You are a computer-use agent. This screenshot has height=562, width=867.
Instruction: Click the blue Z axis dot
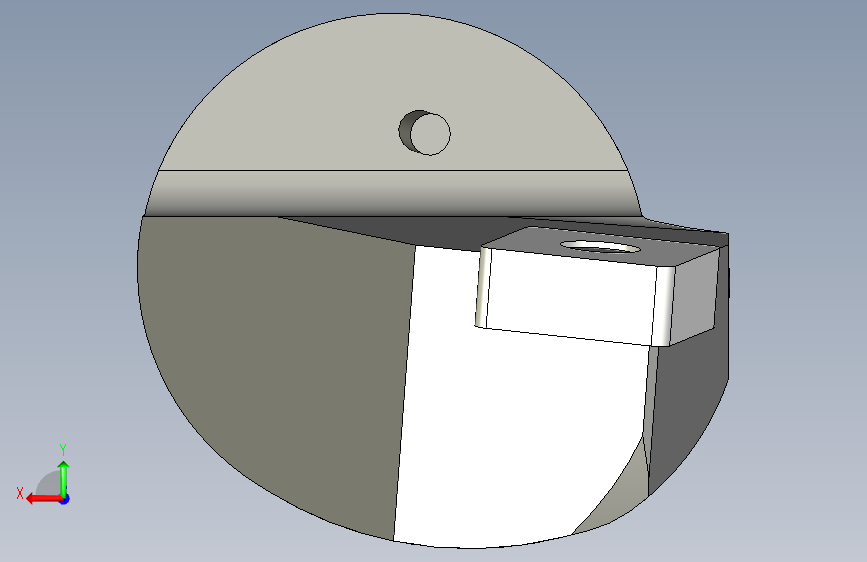coord(65,499)
